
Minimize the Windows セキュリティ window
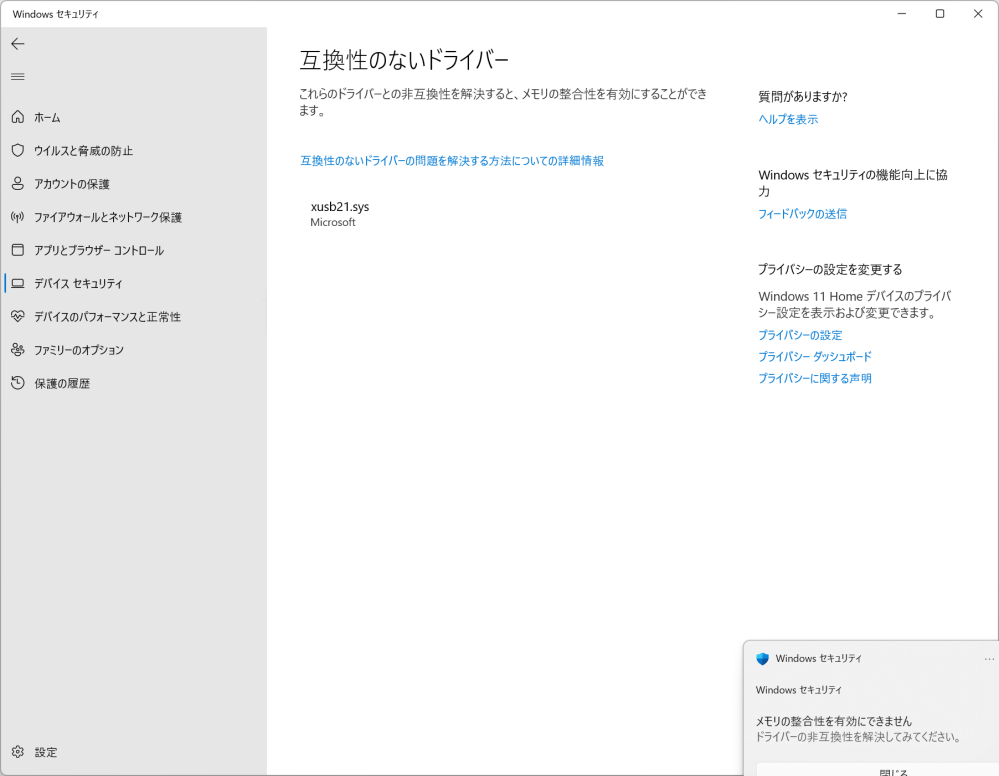[902, 14]
